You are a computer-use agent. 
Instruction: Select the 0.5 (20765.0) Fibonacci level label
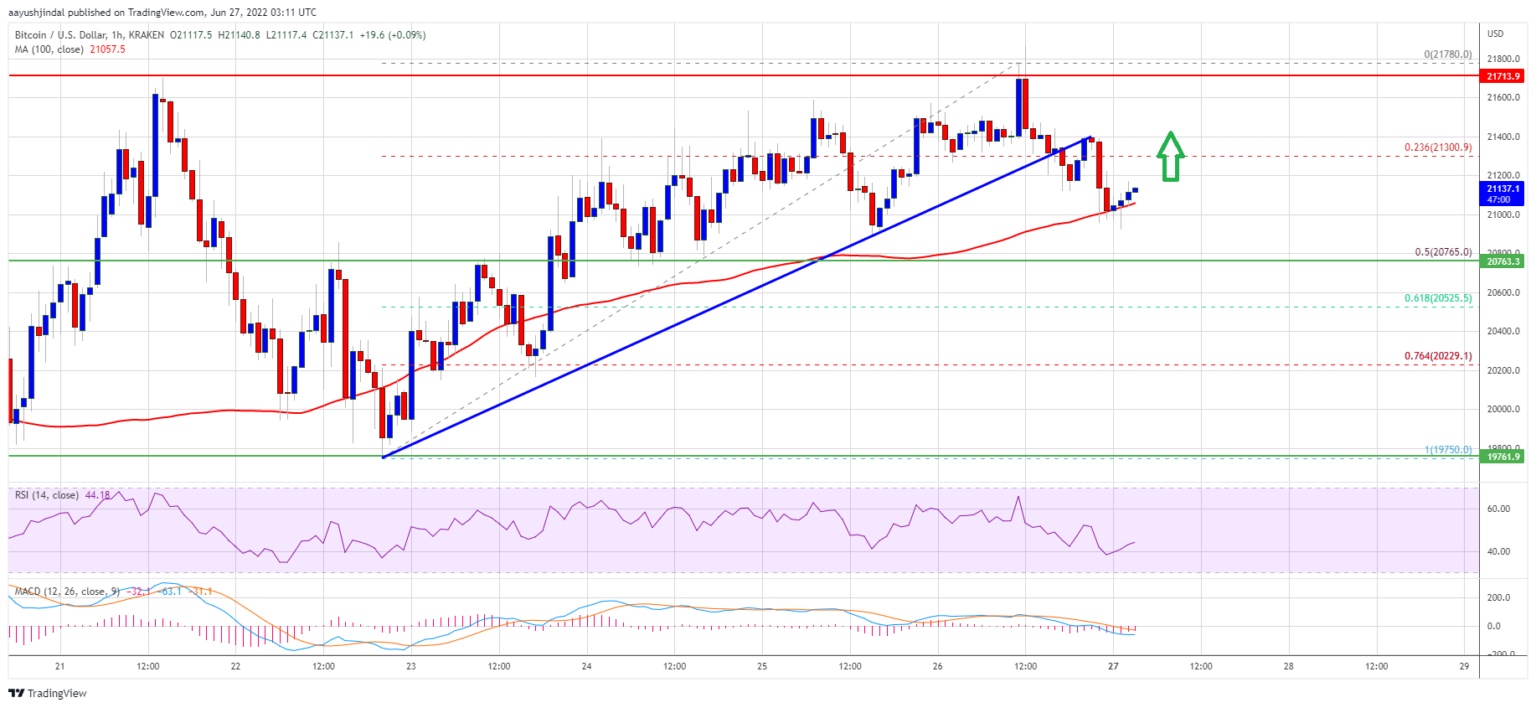coord(1442,252)
